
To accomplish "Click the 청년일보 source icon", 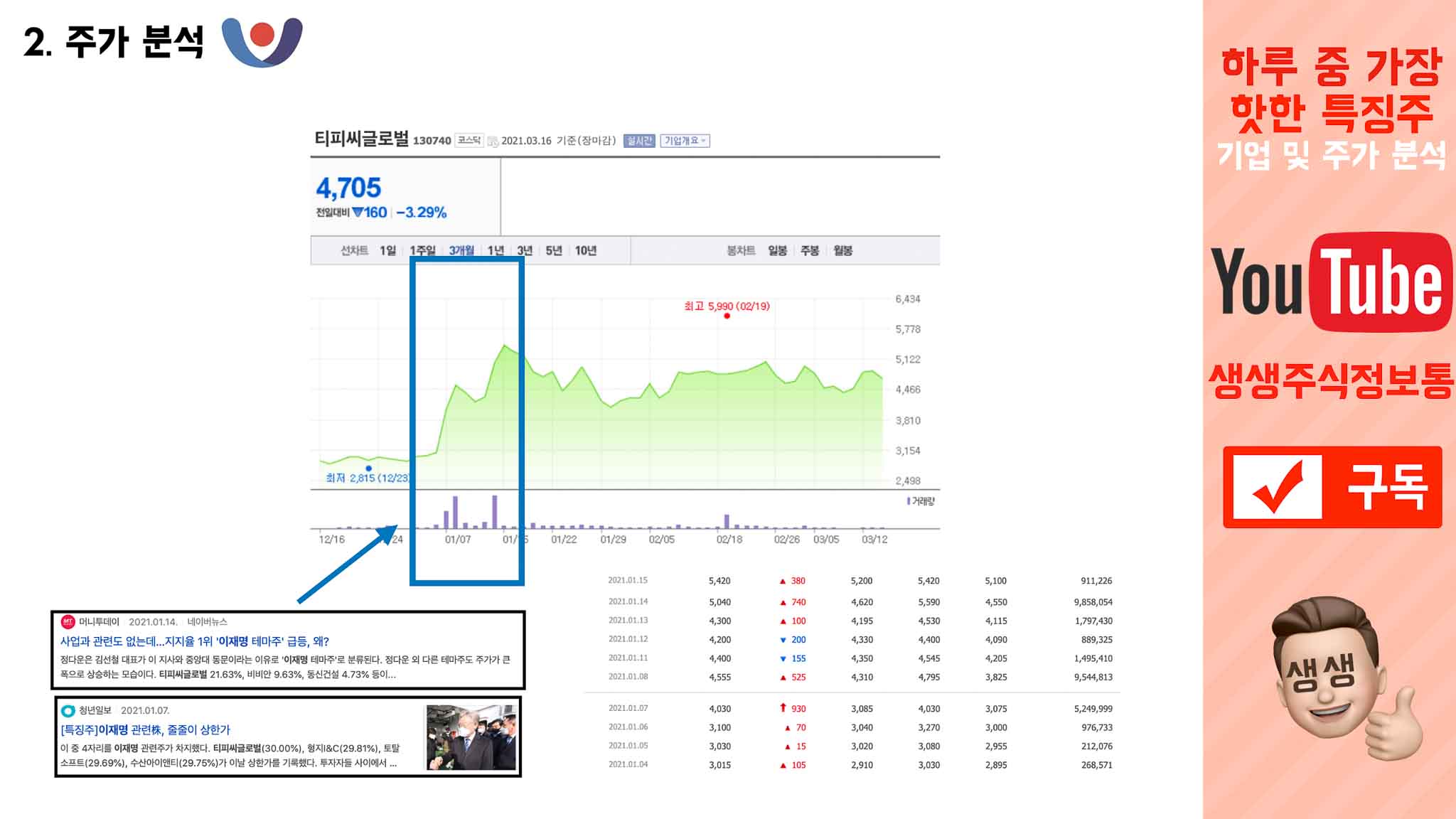I will tap(68, 710).
